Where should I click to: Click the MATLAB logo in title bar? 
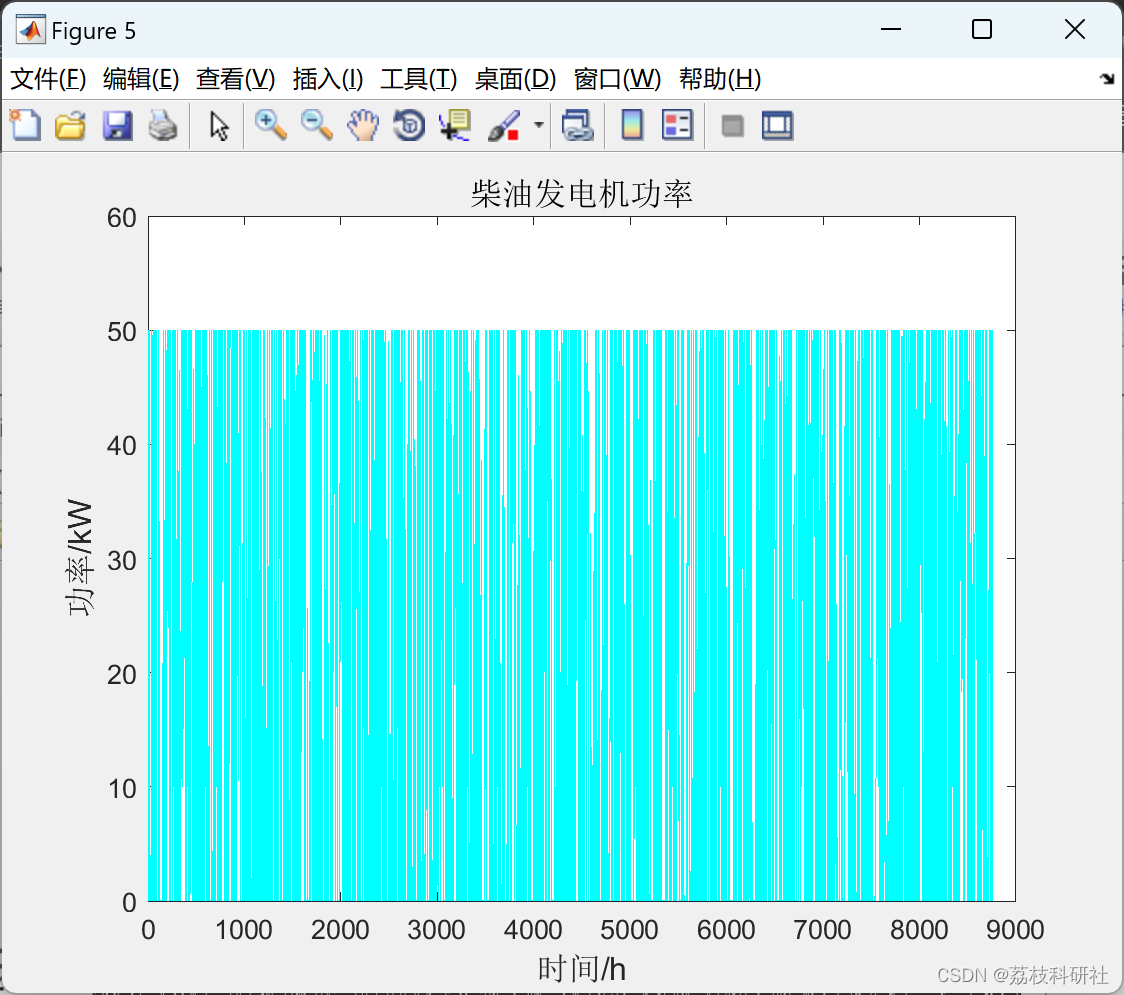[x=31, y=30]
